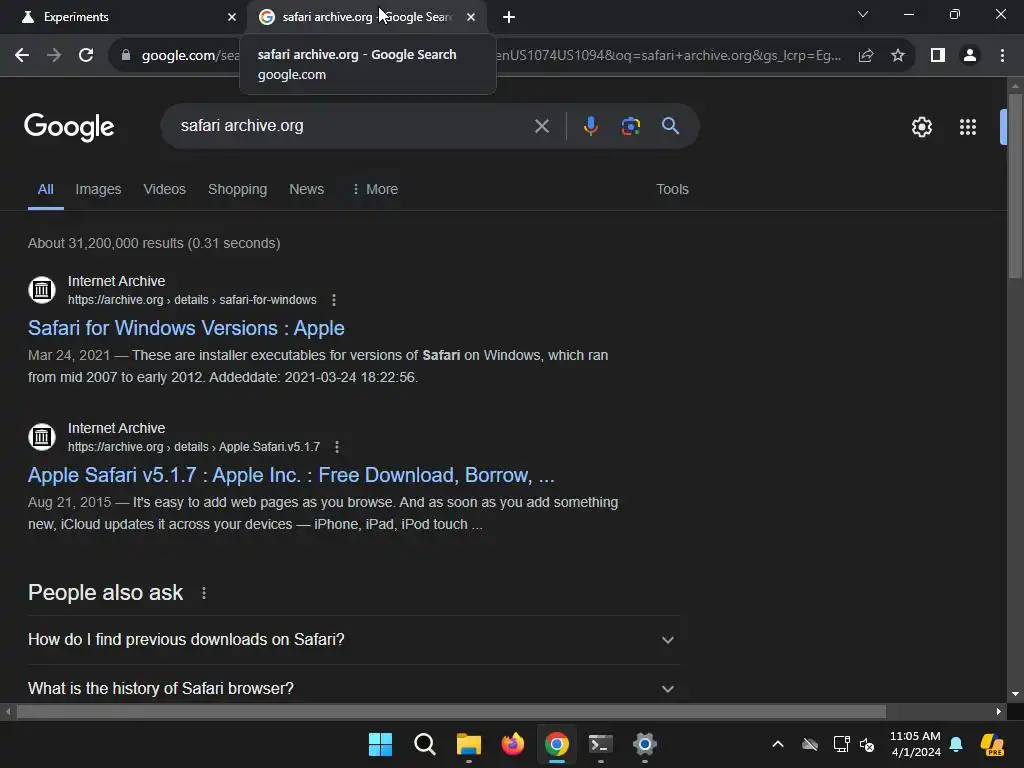
Task: Click archive.org safari-for-windows URL breadcrumb
Action: [192, 300]
